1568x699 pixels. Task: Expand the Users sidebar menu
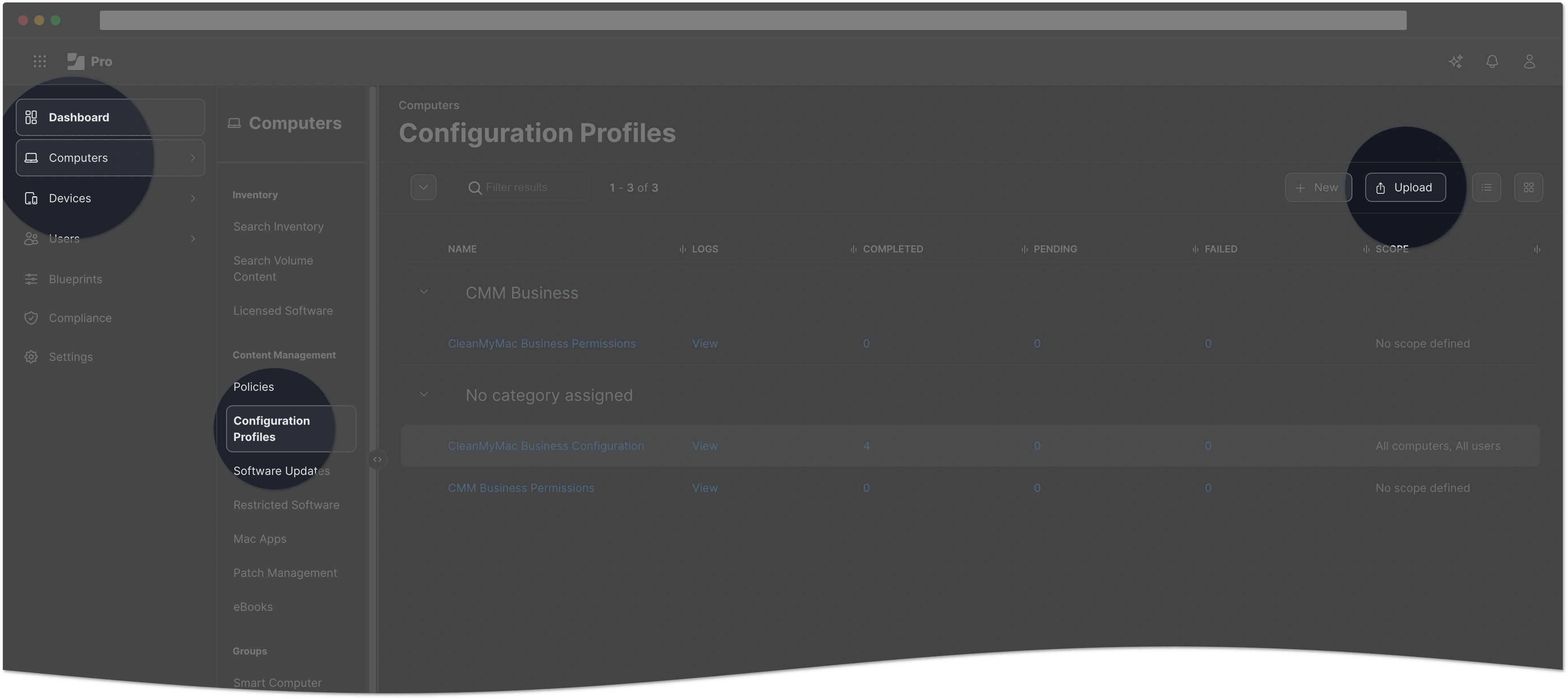coord(193,239)
